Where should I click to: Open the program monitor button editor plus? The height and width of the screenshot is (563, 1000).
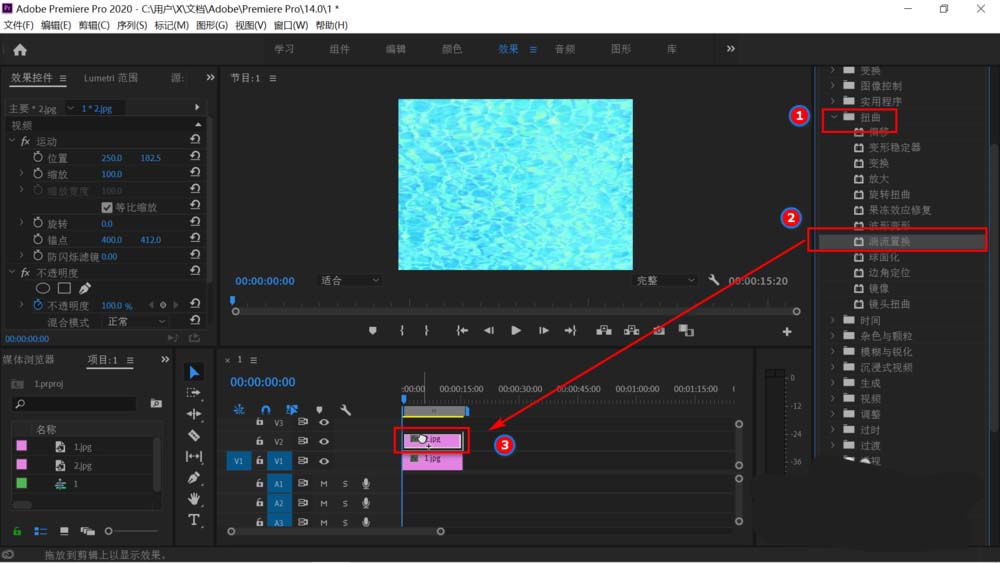pyautogui.click(x=787, y=332)
